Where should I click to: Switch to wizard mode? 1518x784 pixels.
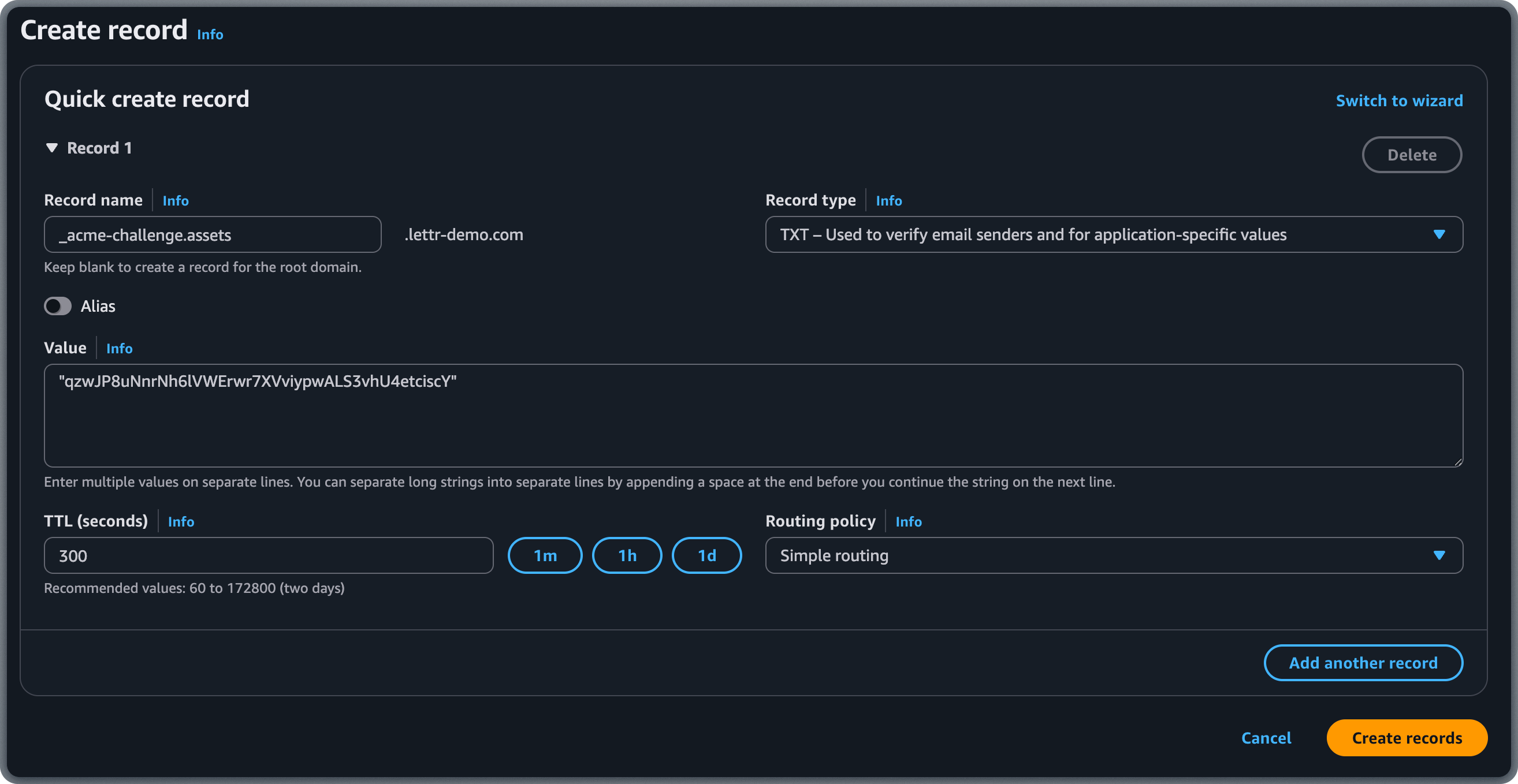point(1399,100)
